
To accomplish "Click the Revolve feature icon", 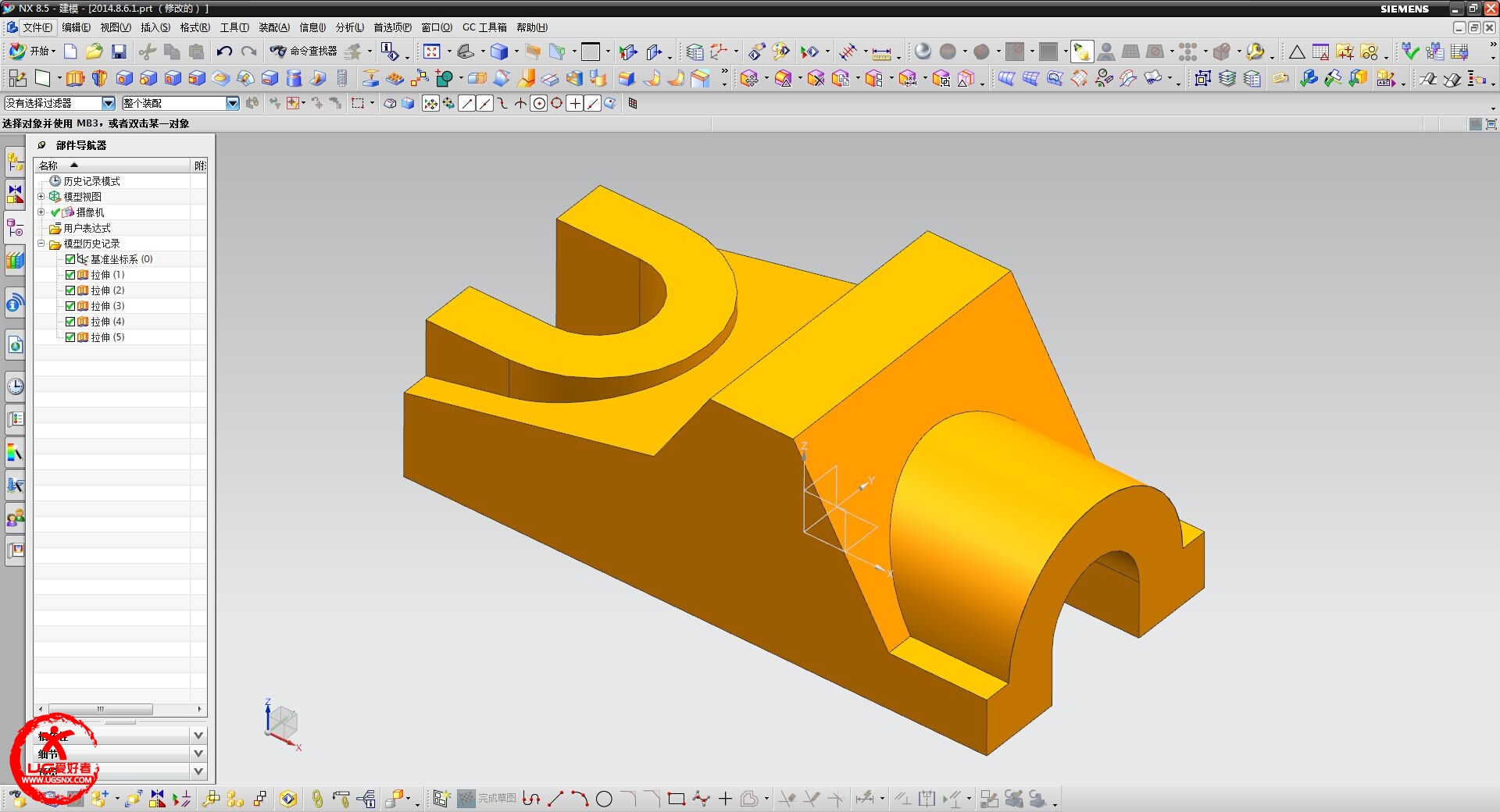I will [99, 78].
